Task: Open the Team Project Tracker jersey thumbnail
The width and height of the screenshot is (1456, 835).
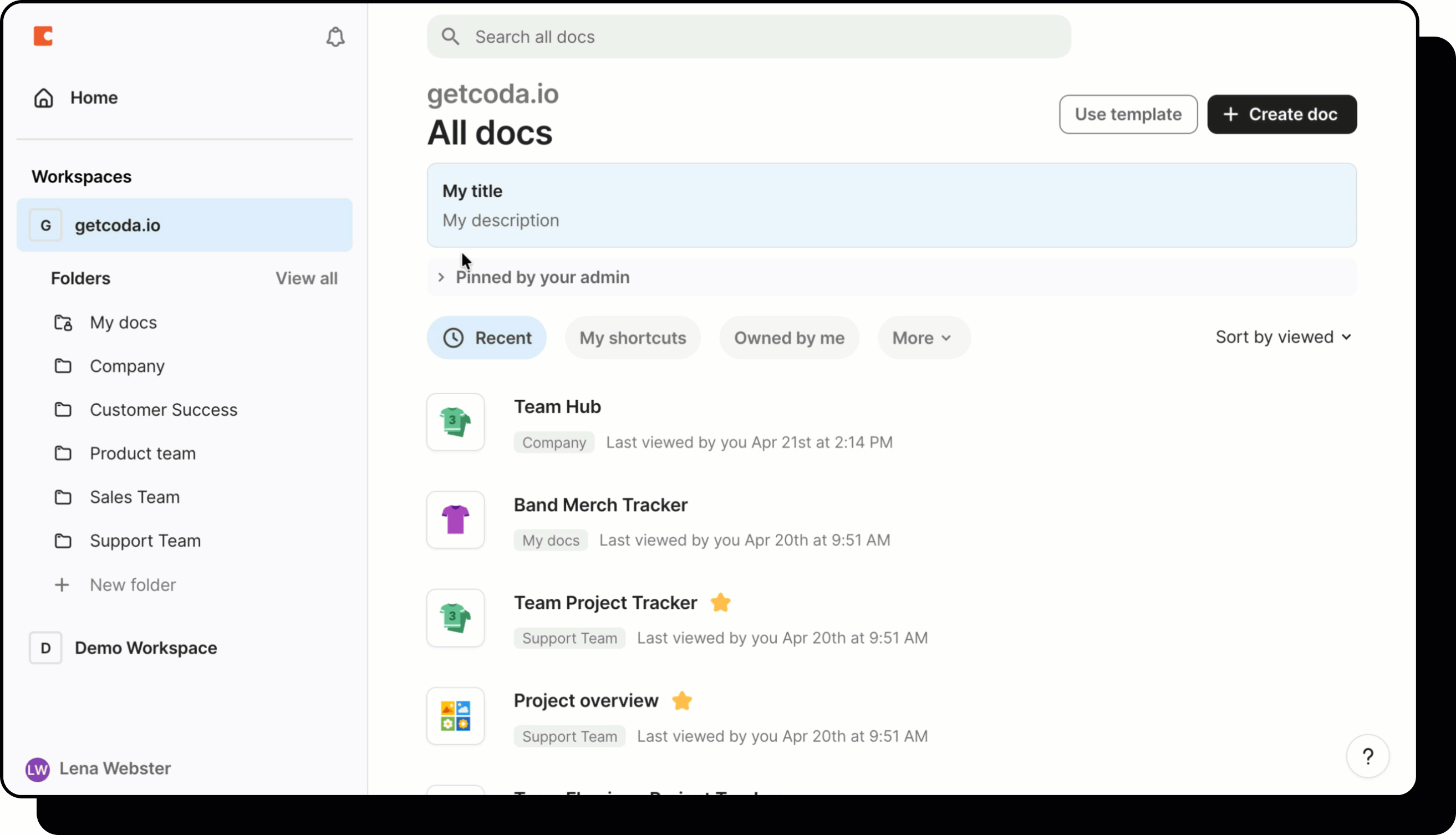Action: [455, 618]
